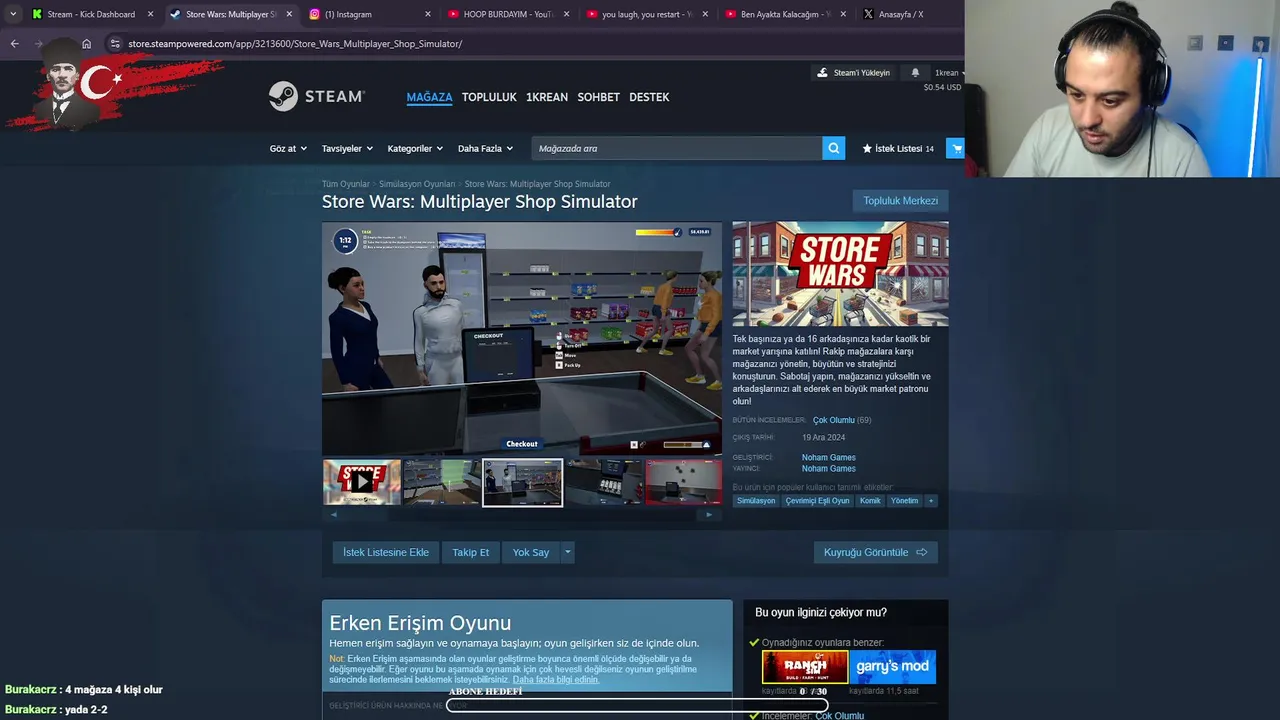
Task: Click Tüm Oyunlar breadcrumb
Action: click(345, 184)
